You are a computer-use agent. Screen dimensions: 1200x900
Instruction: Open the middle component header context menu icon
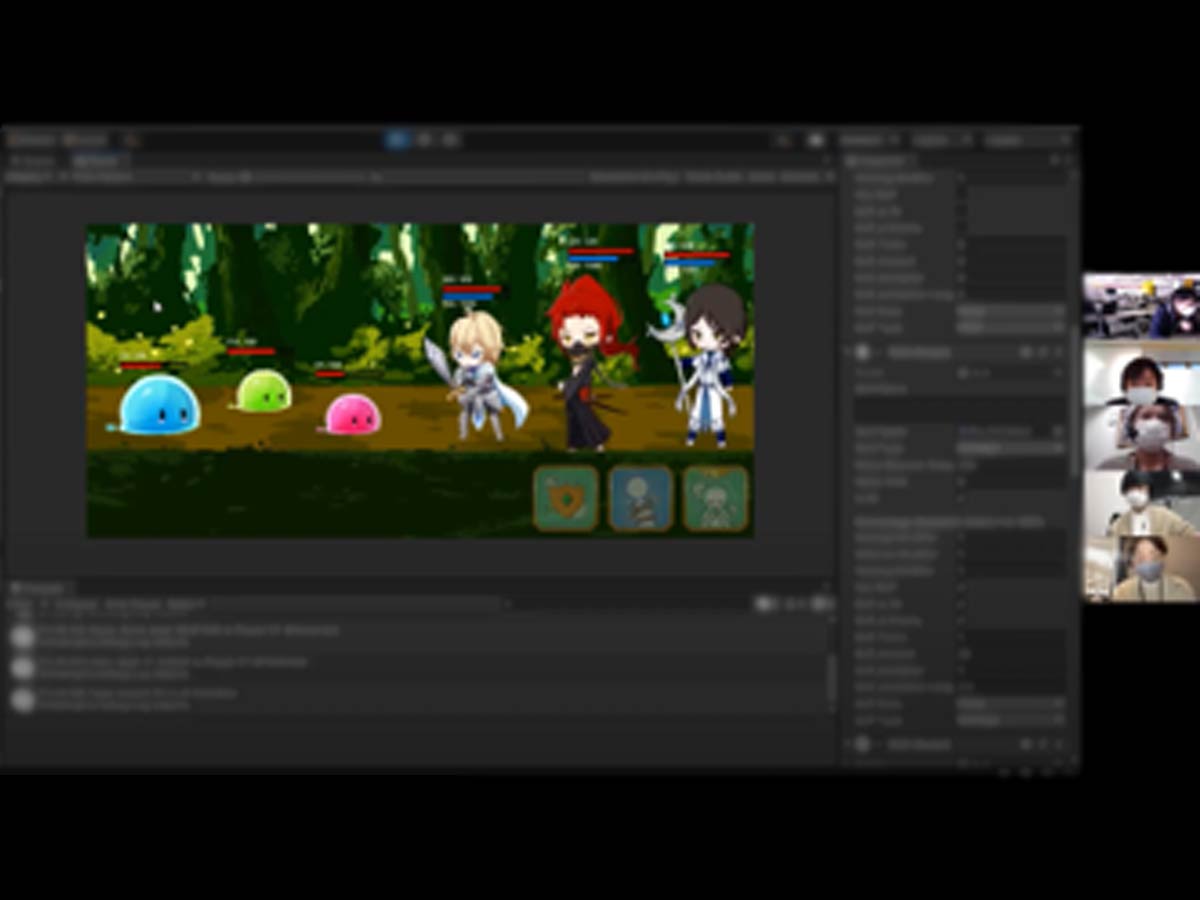pos(1058,352)
